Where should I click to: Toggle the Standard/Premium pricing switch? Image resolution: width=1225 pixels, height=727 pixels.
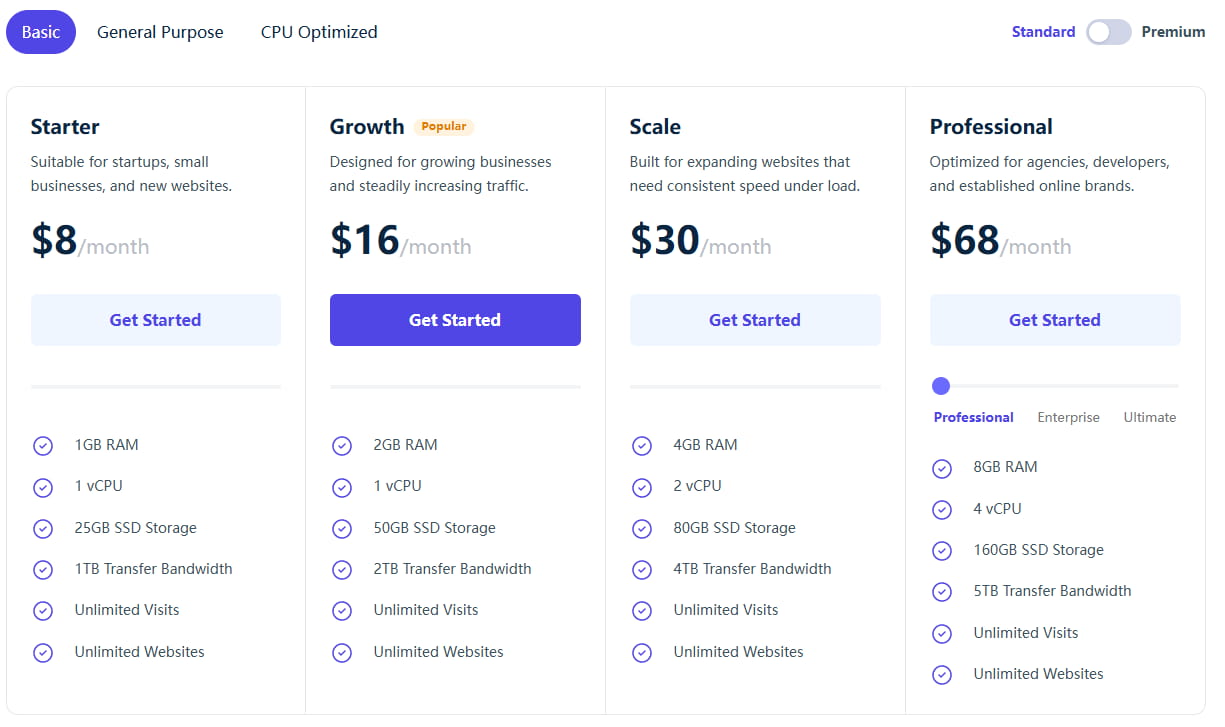1108,32
